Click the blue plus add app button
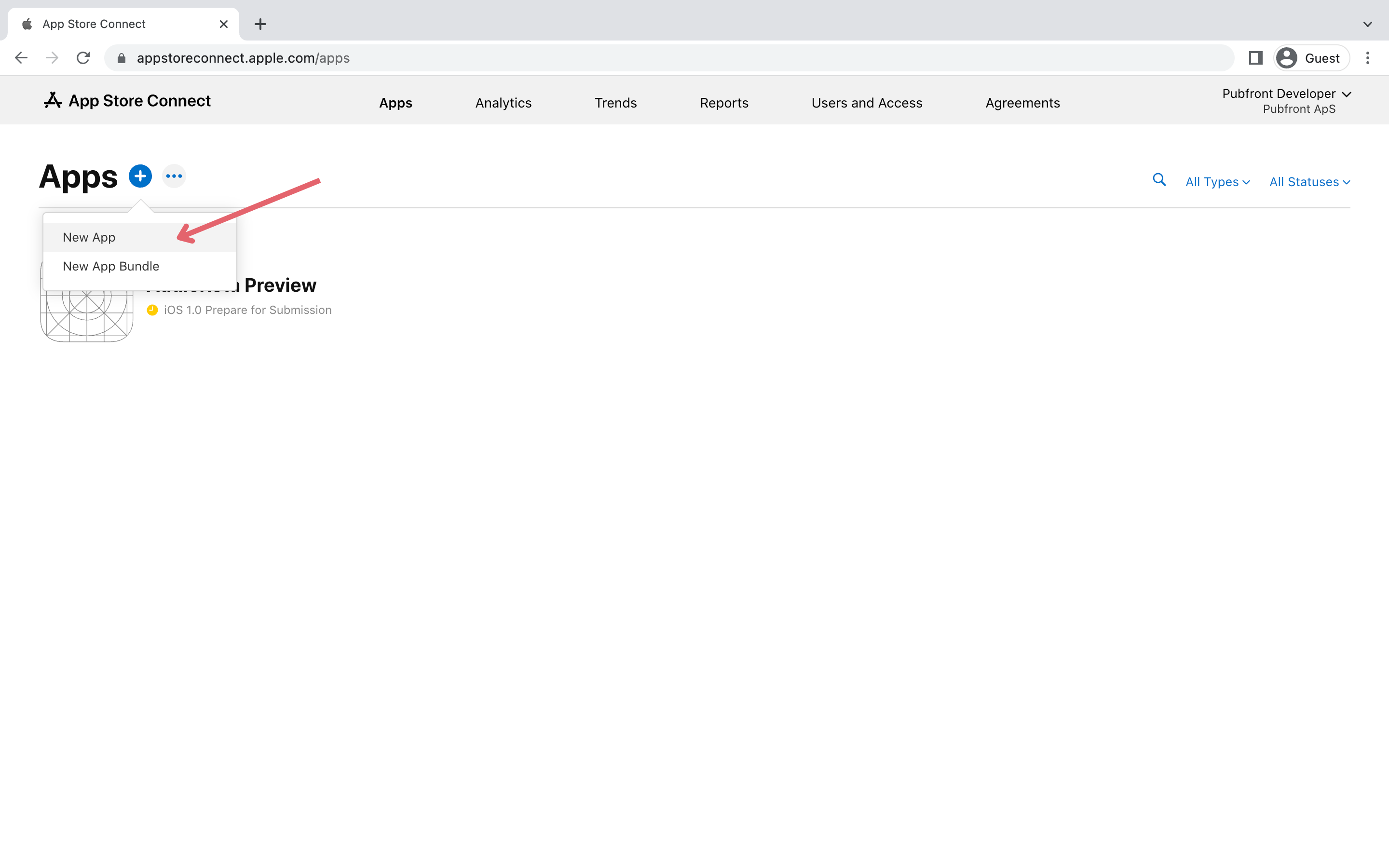Viewport: 1389px width, 868px height. point(140,176)
